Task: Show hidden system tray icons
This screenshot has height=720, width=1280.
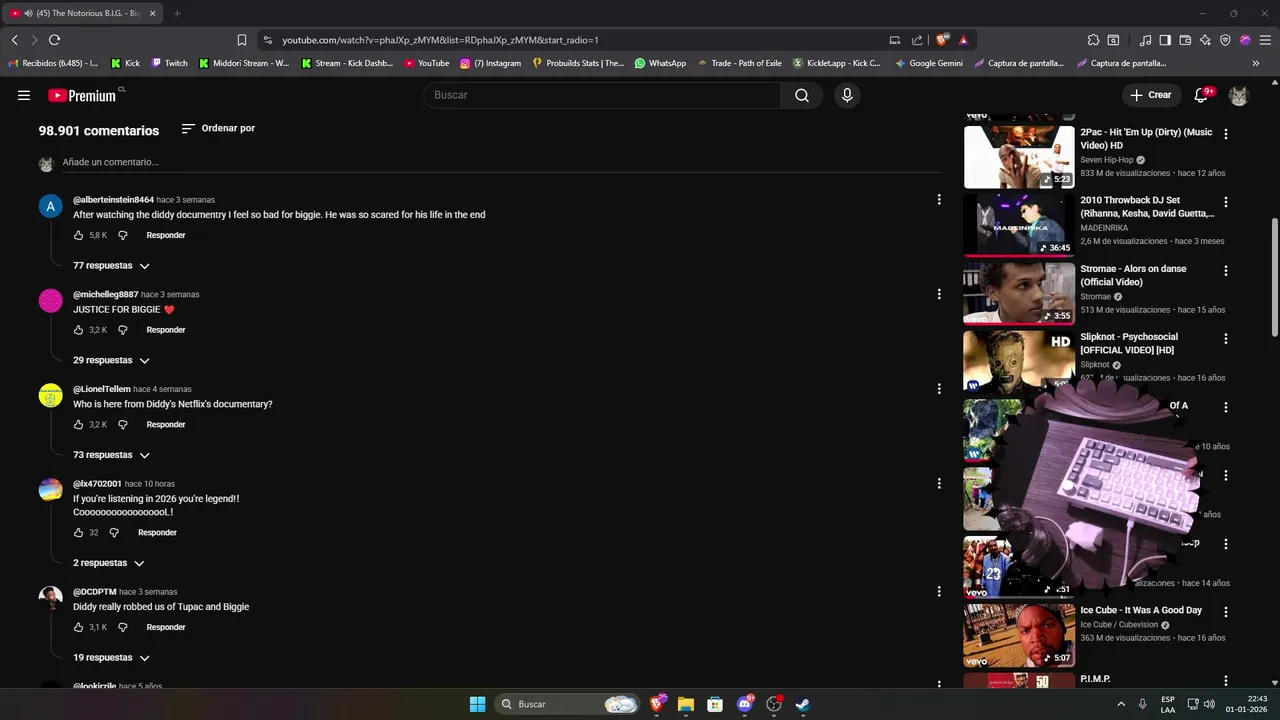Action: pyautogui.click(x=1121, y=704)
